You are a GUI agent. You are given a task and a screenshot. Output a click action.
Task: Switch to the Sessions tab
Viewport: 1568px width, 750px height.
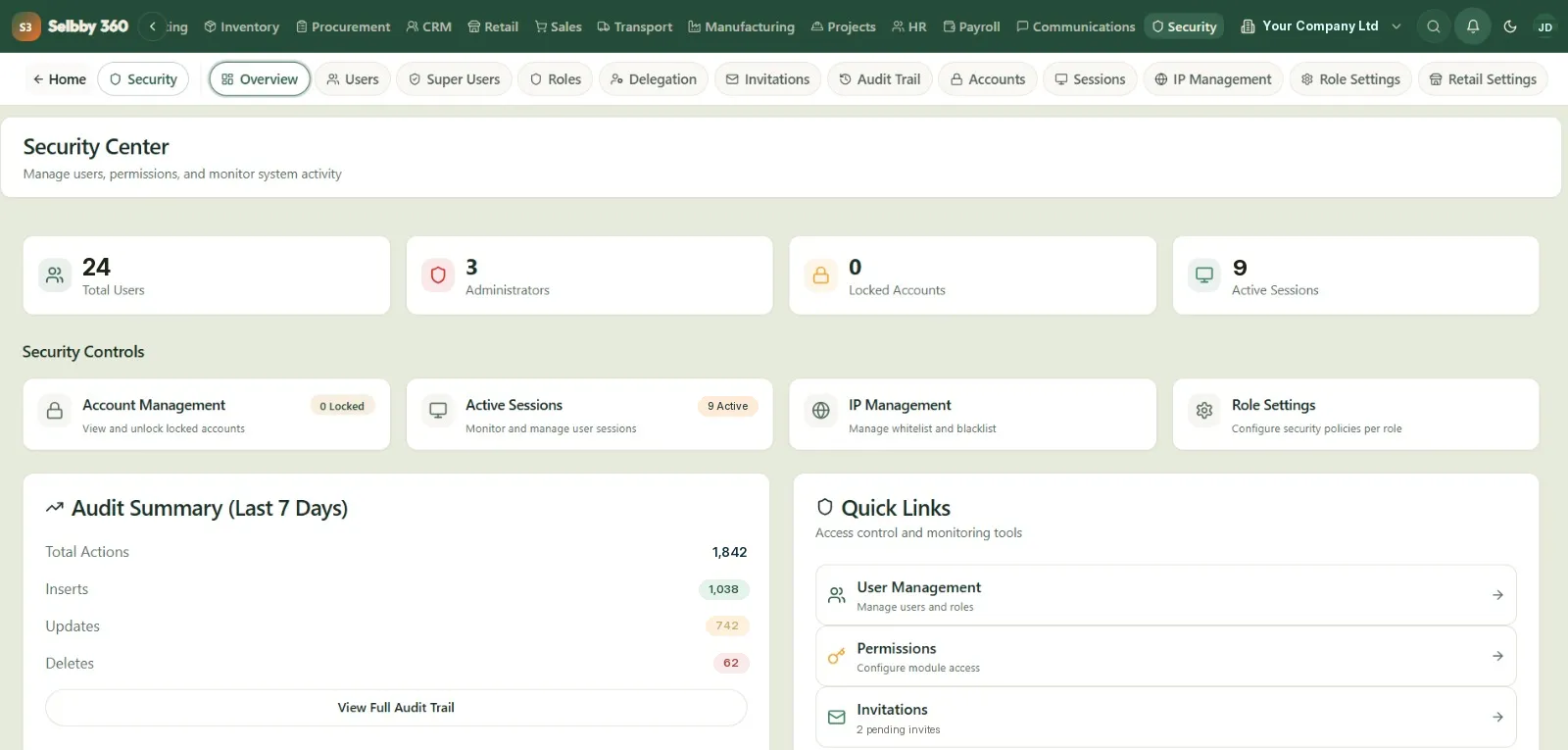(x=1090, y=79)
